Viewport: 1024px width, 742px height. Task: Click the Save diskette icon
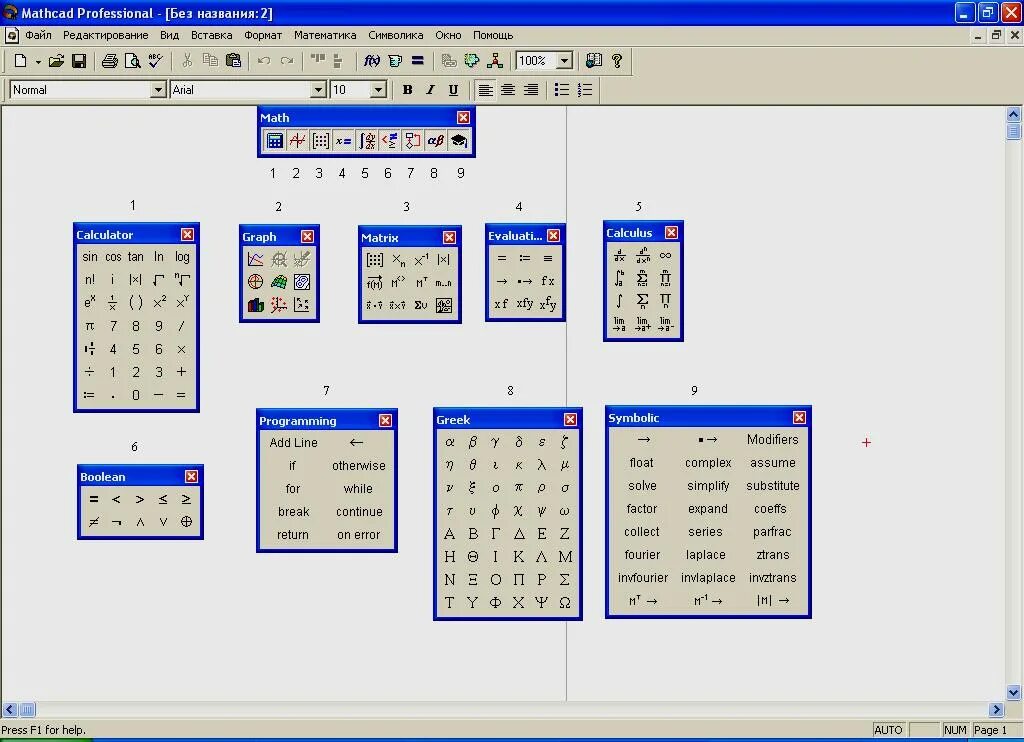pyautogui.click(x=79, y=61)
